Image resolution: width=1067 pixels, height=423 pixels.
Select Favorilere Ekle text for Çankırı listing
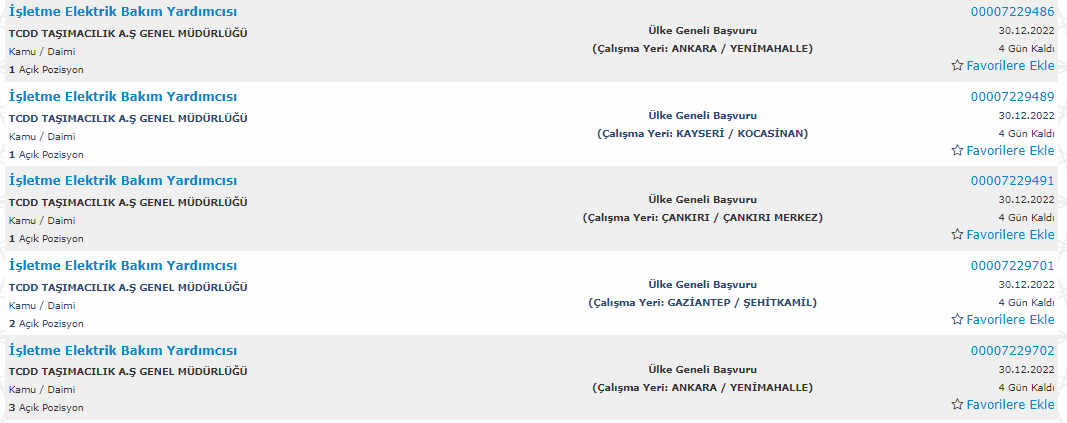click(1011, 235)
